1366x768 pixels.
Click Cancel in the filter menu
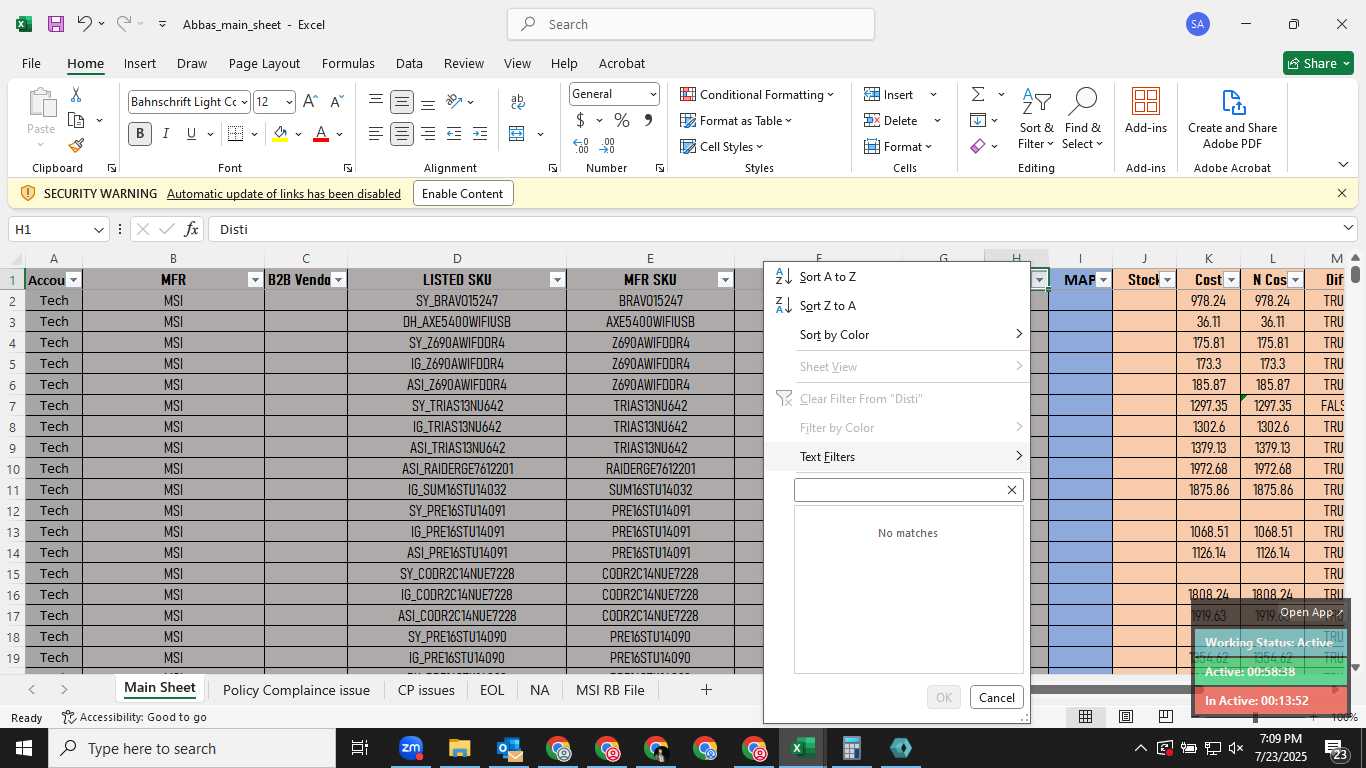pyautogui.click(x=996, y=697)
